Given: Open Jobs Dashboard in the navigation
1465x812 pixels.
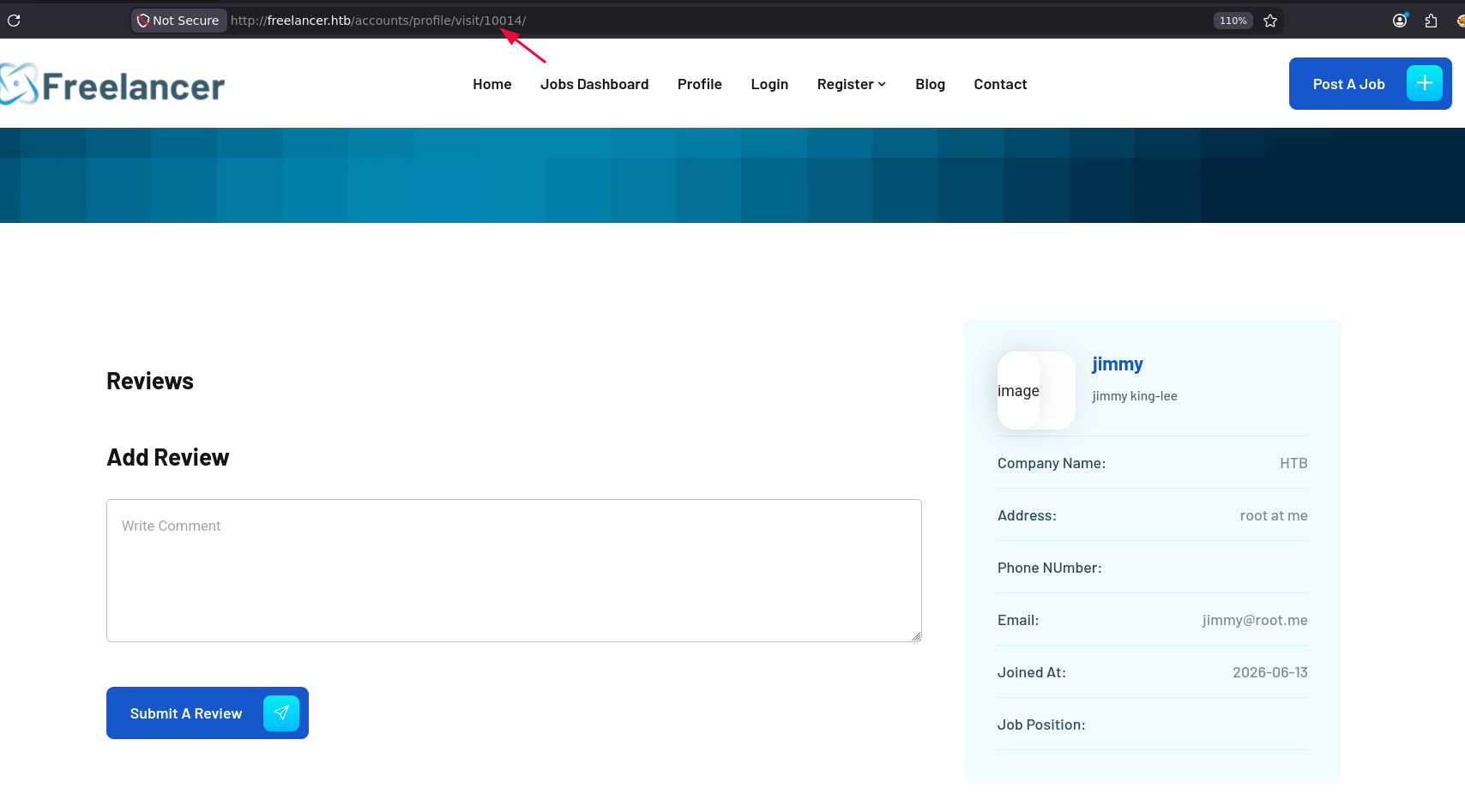Looking at the screenshot, I should 594,84.
